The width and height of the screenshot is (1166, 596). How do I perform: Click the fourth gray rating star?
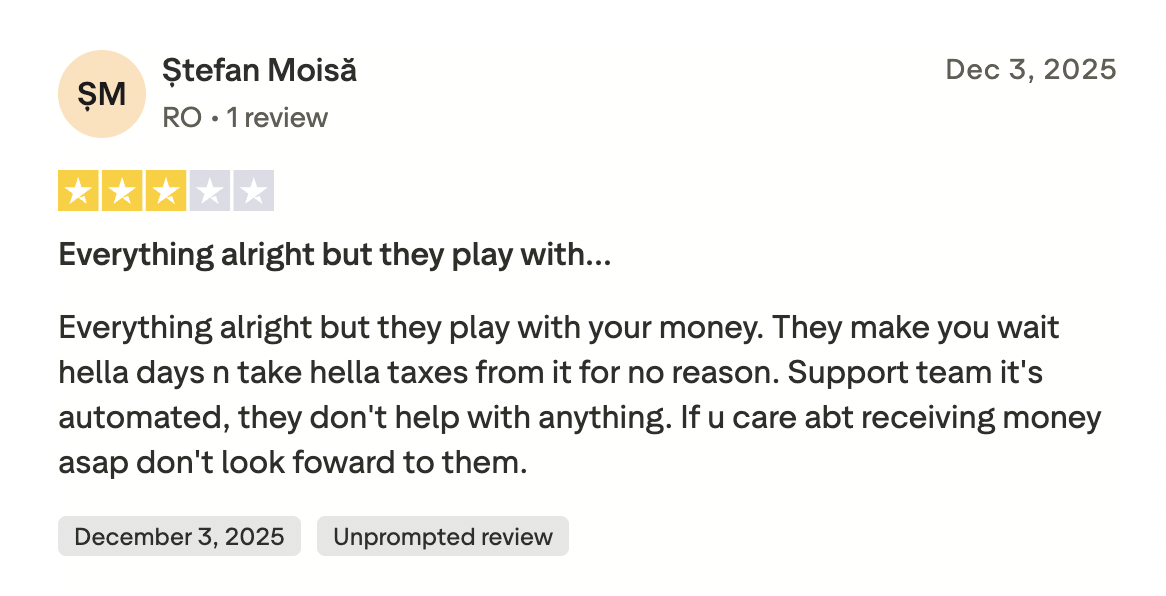(x=210, y=191)
